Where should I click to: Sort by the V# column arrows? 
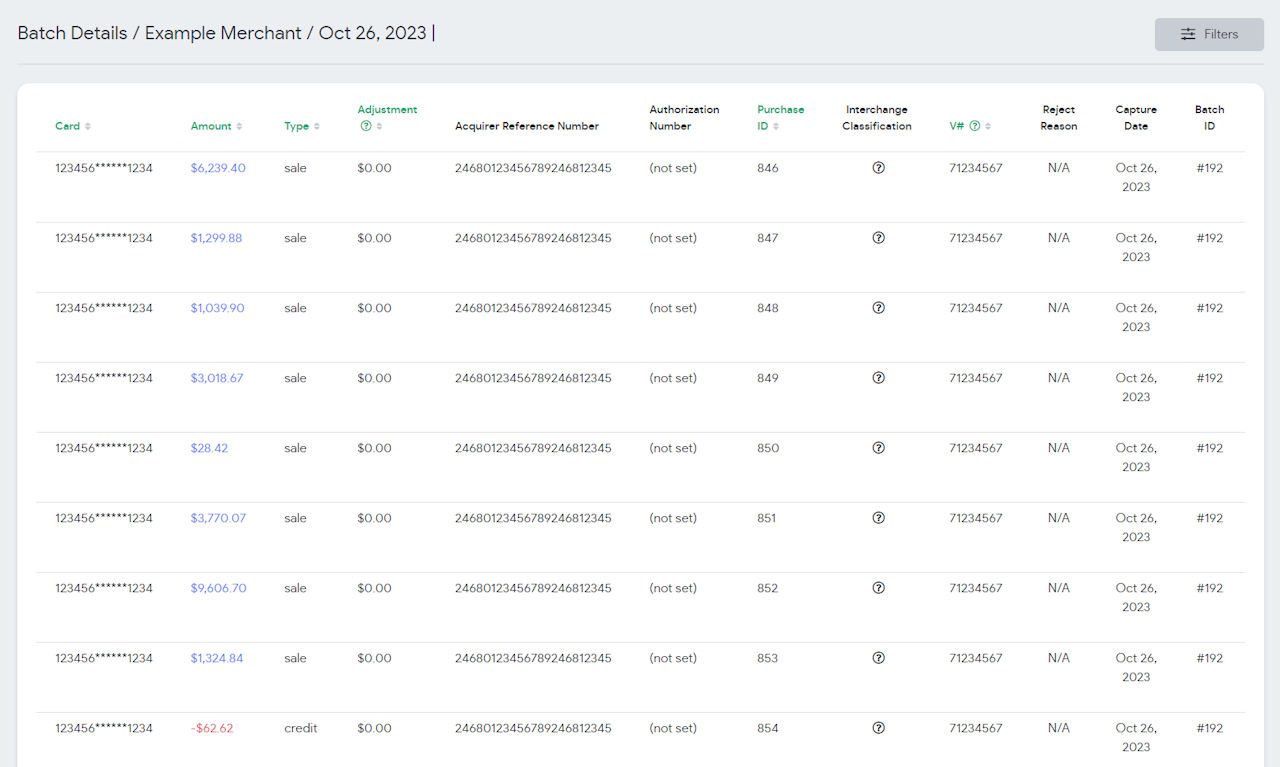988,126
